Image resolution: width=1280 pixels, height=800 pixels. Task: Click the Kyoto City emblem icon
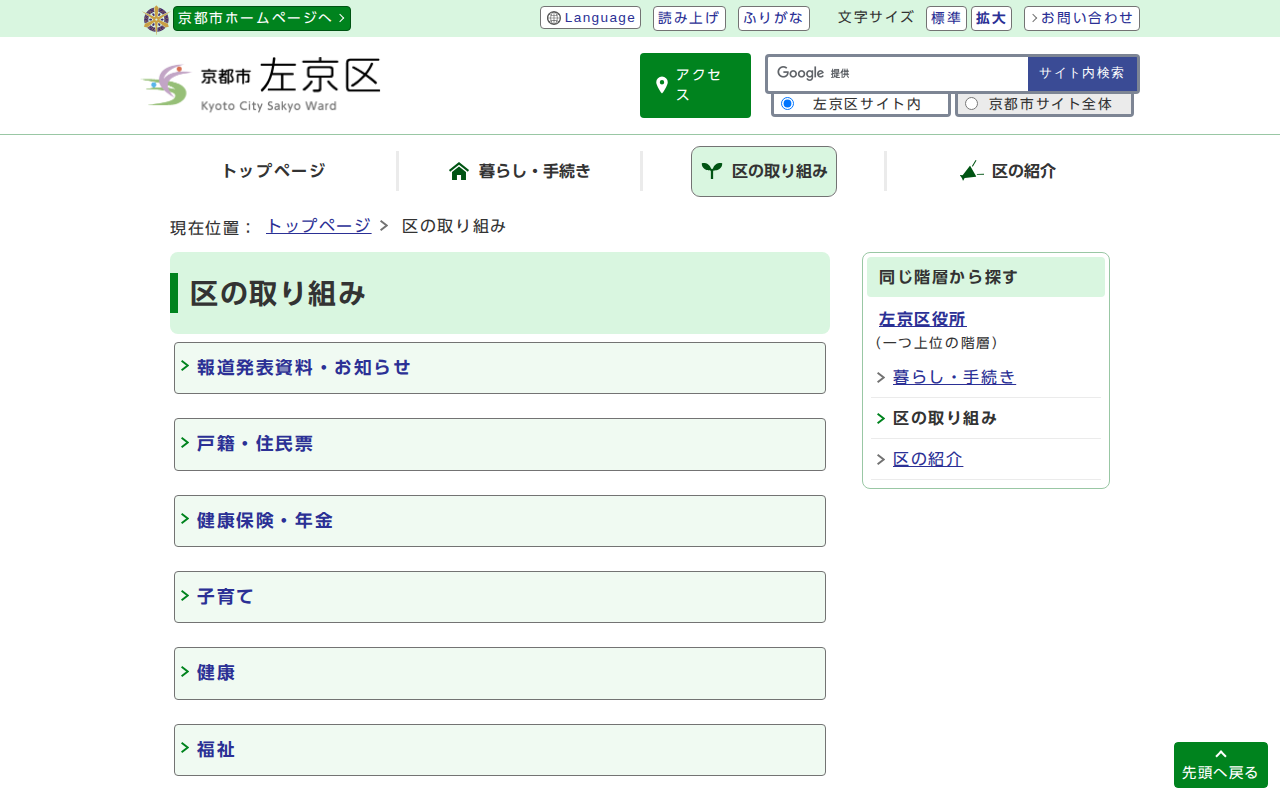click(x=156, y=19)
